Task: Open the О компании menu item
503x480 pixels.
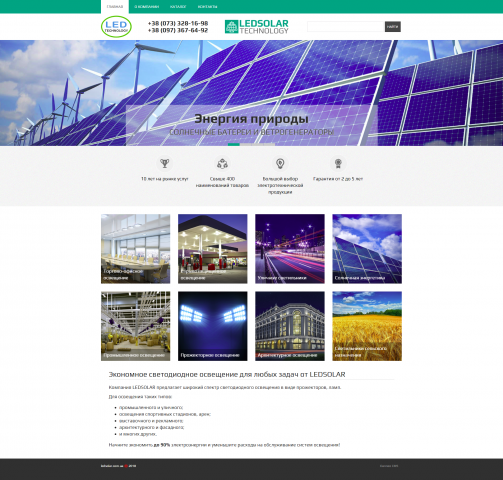Action: click(146, 7)
